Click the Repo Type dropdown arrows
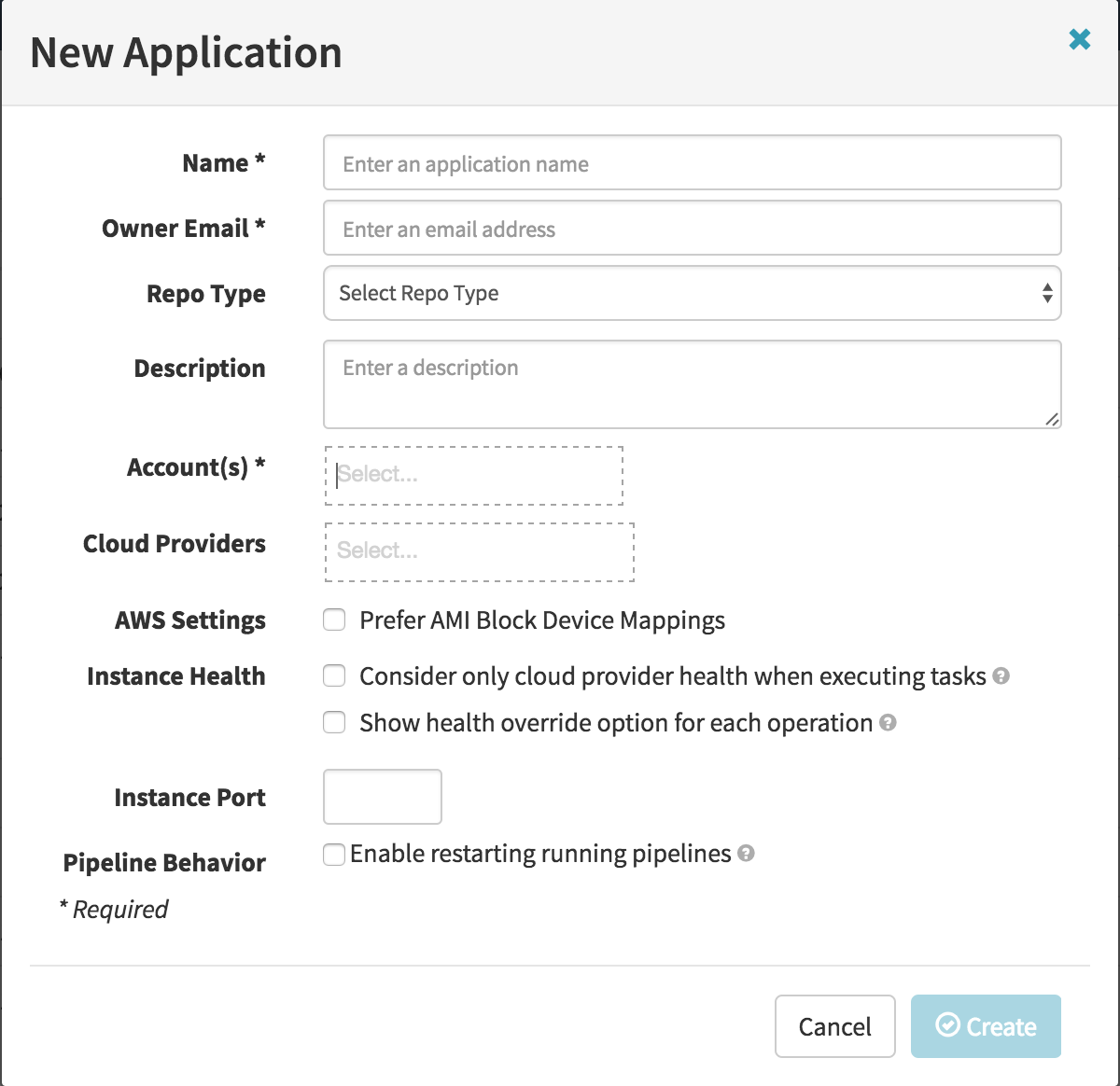Image resolution: width=1120 pixels, height=1086 pixels. click(x=1047, y=293)
